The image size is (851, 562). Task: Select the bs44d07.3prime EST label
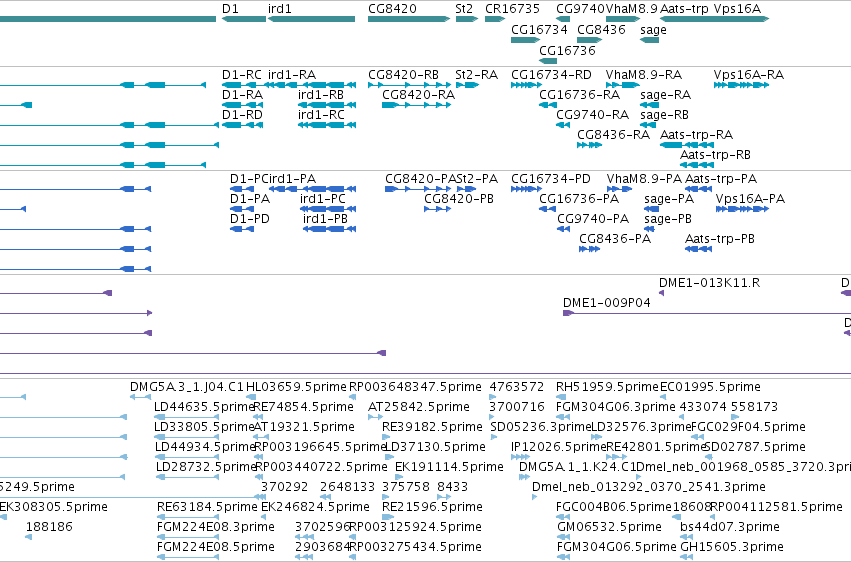730,527
